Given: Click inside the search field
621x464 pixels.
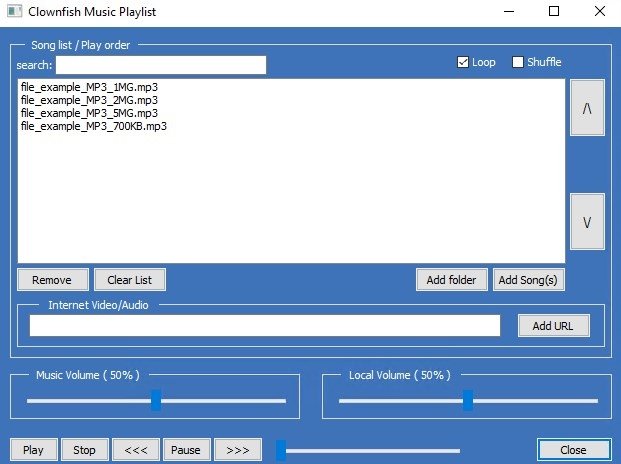Looking at the screenshot, I should (161, 65).
